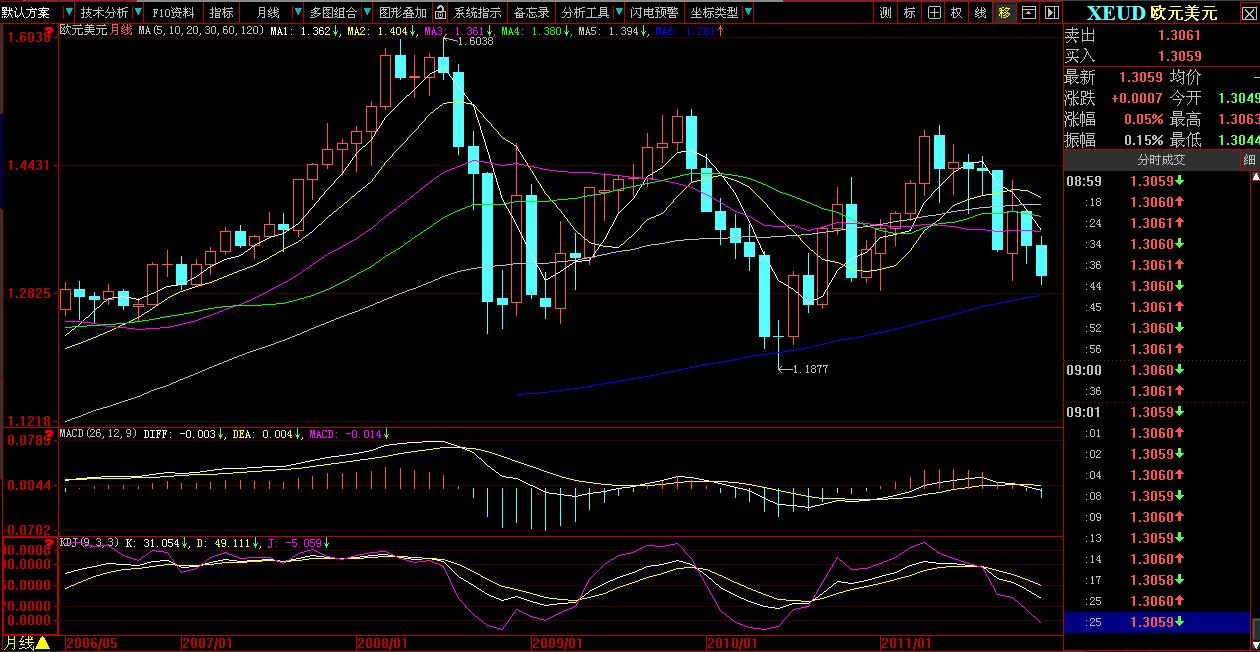Click the 买入 price 1.3059
The width and height of the screenshot is (1260, 652).
(x=1181, y=56)
